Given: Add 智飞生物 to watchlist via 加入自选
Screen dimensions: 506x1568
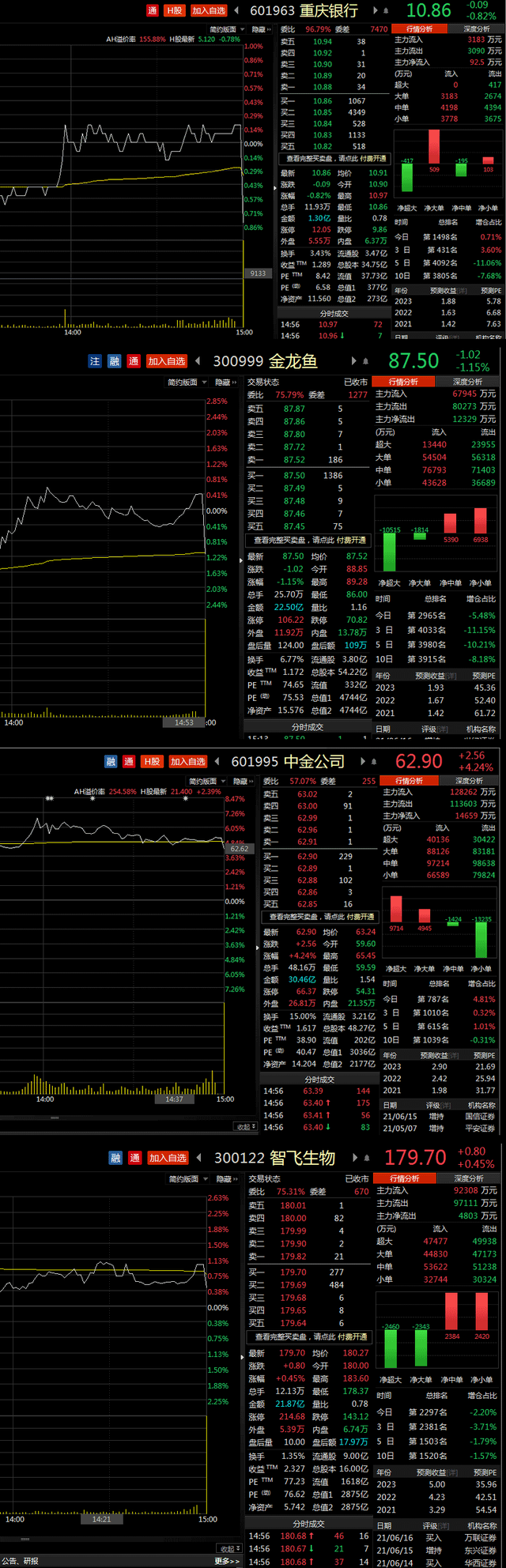Looking at the screenshot, I should (x=168, y=1158).
